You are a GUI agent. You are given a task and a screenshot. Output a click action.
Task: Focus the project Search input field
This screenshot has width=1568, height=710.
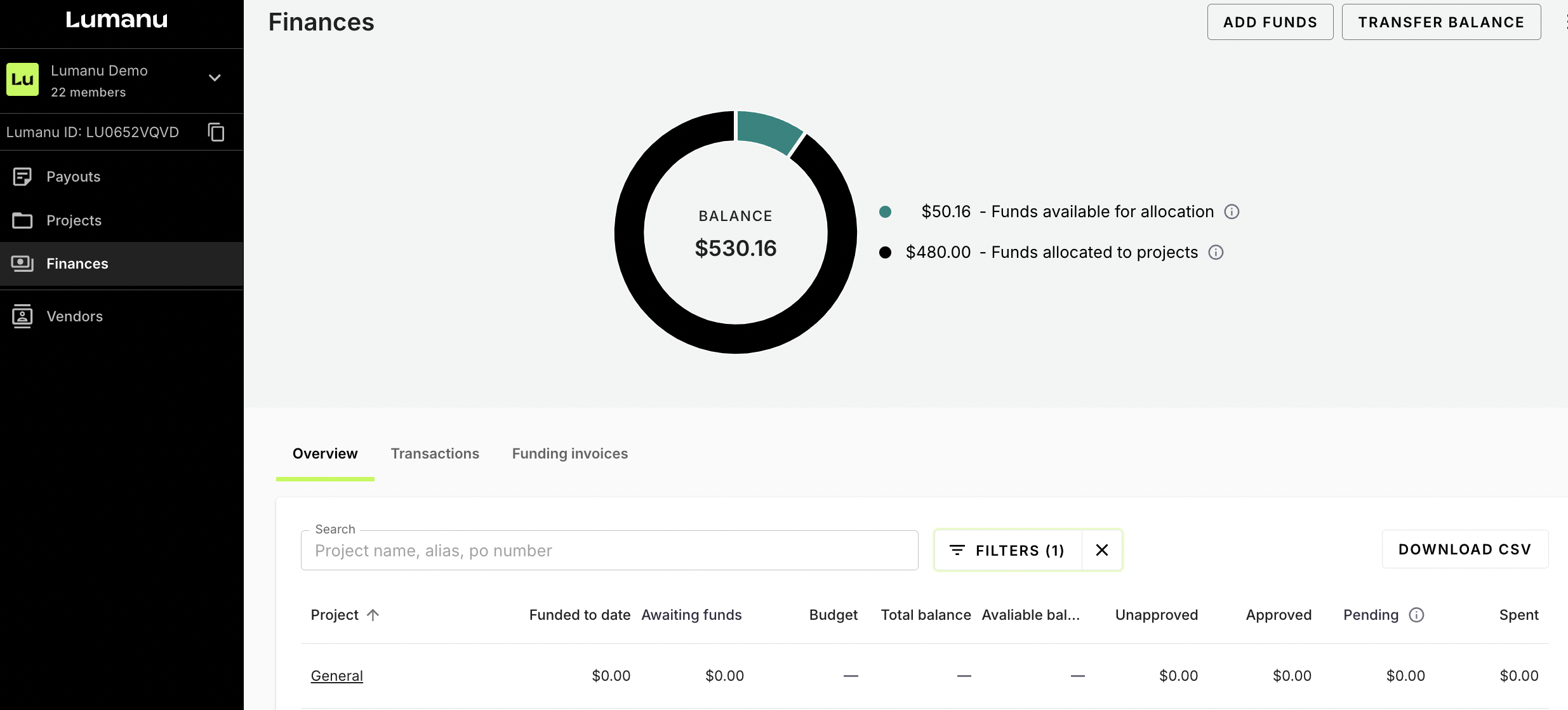608,551
